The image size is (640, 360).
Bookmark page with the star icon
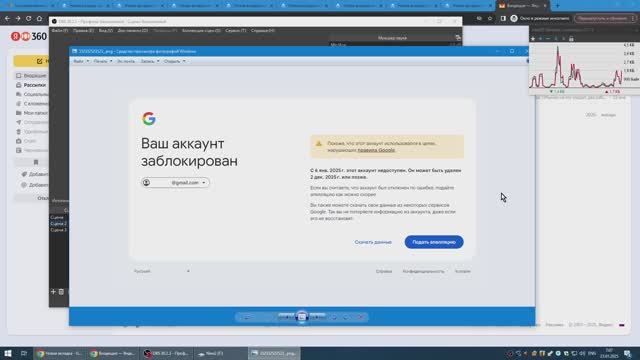[x=490, y=18]
